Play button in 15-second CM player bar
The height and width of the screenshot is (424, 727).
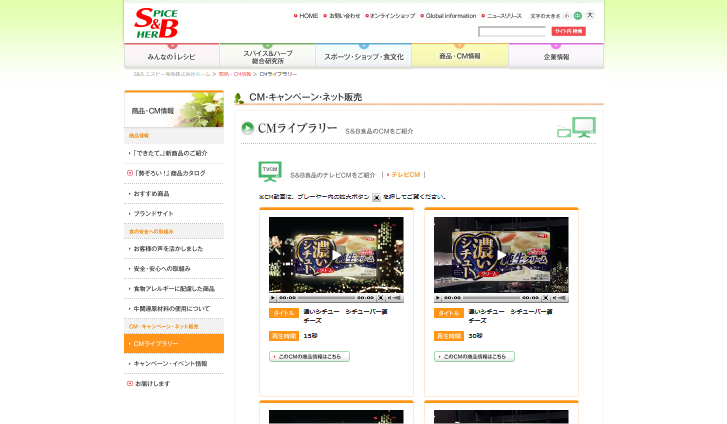click(273, 298)
